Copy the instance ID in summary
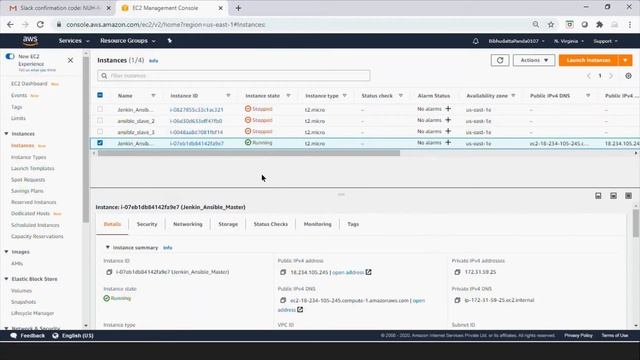Image resolution: width=640 pixels, height=360 pixels. tap(109, 272)
